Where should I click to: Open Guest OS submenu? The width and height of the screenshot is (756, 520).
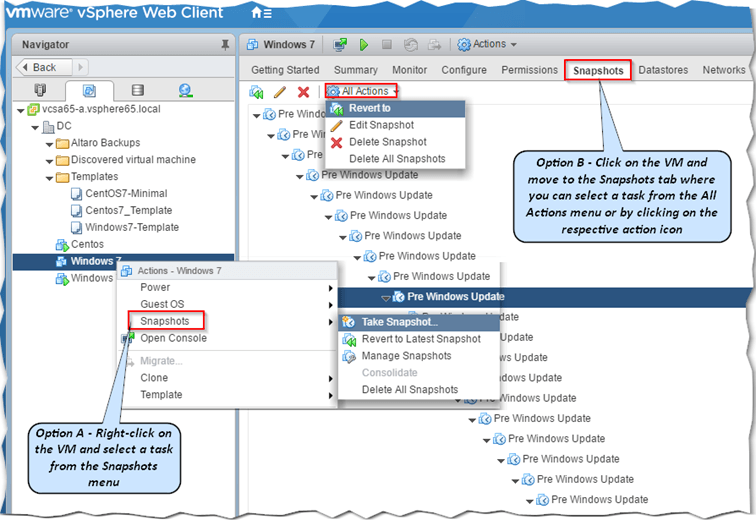(x=227, y=305)
